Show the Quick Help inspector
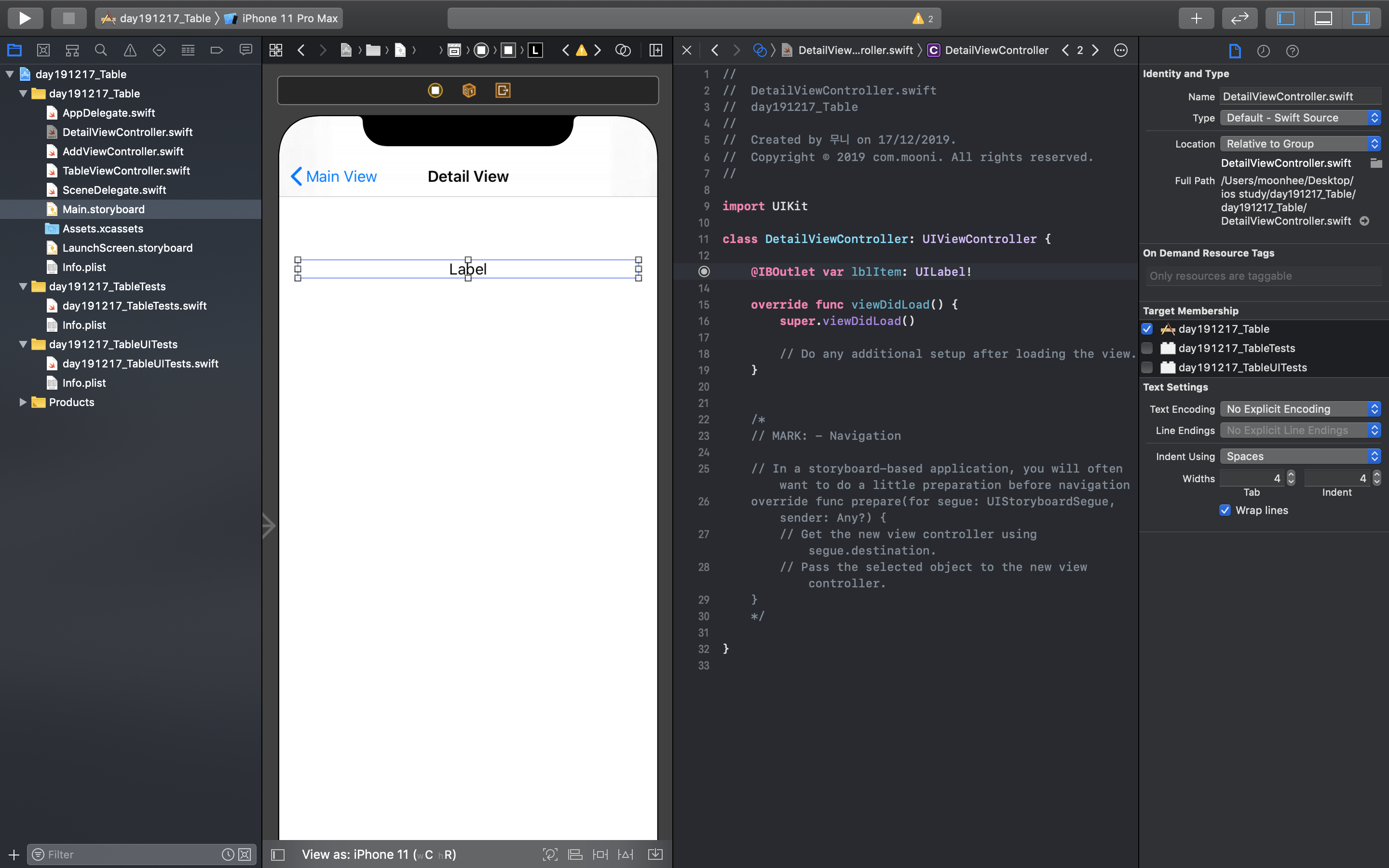The image size is (1389, 868). pyautogui.click(x=1292, y=51)
